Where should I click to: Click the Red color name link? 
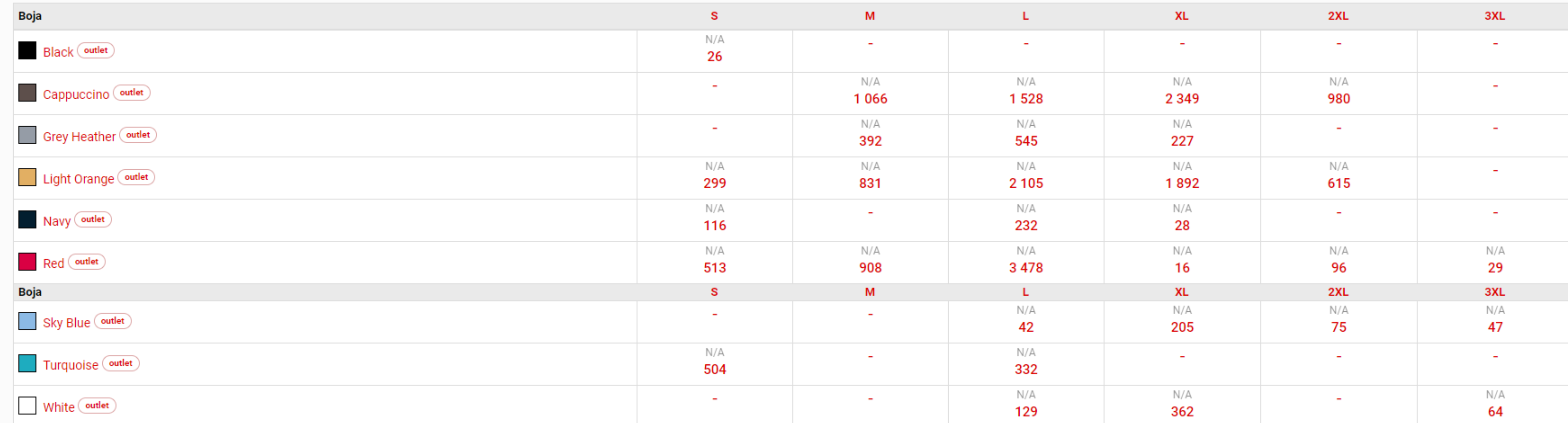pyautogui.click(x=54, y=263)
